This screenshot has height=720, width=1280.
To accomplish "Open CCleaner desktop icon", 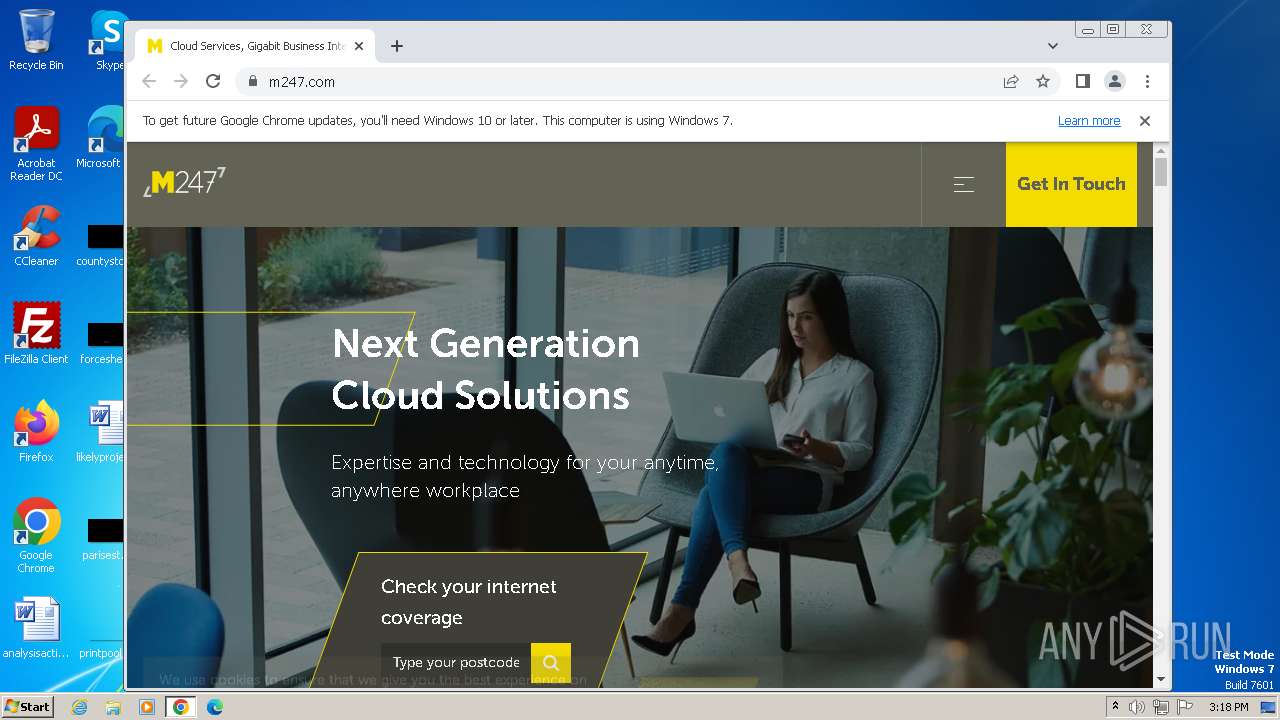I will pyautogui.click(x=36, y=237).
